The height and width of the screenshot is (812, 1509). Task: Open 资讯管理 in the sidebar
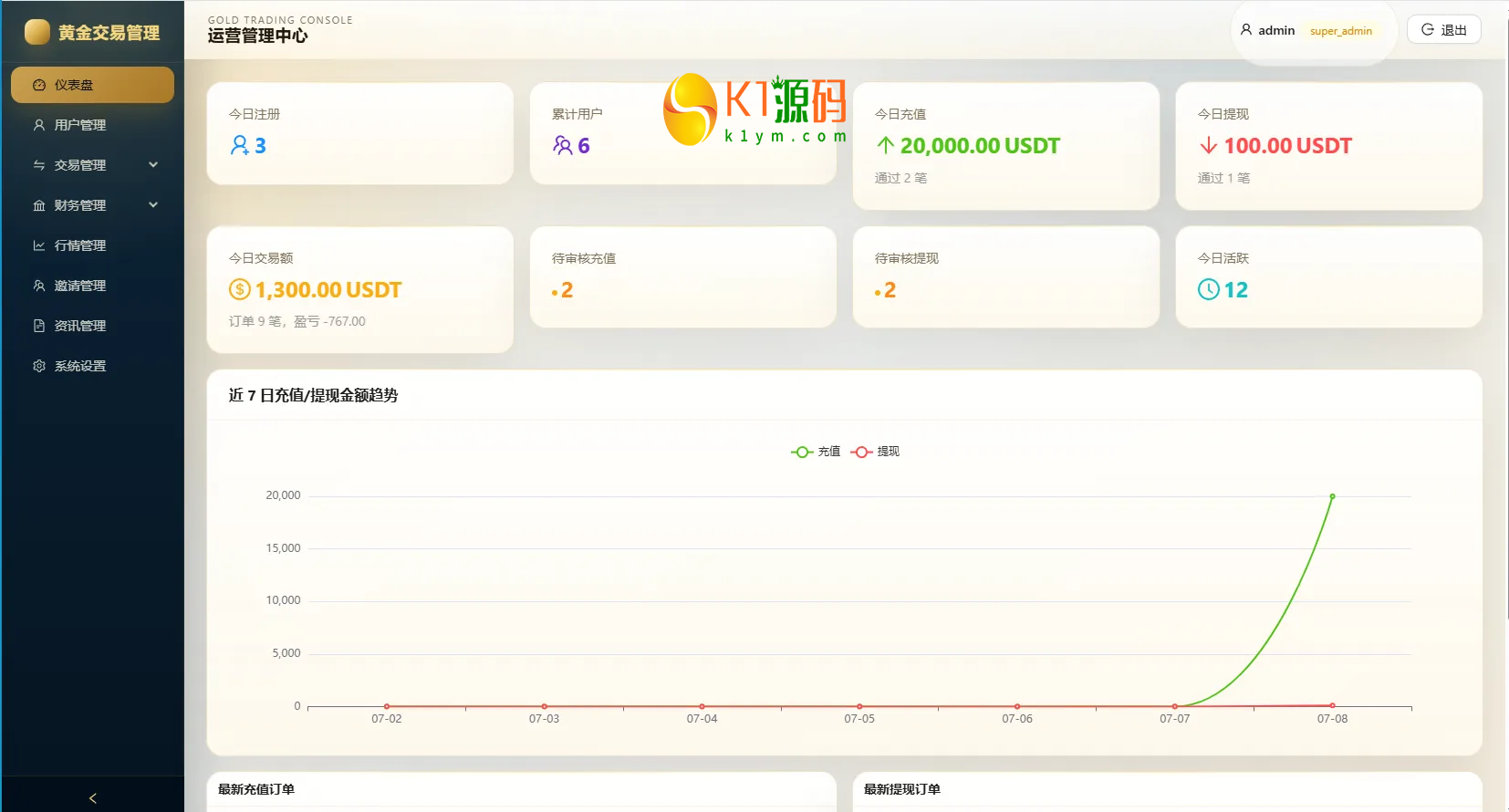tap(92, 326)
